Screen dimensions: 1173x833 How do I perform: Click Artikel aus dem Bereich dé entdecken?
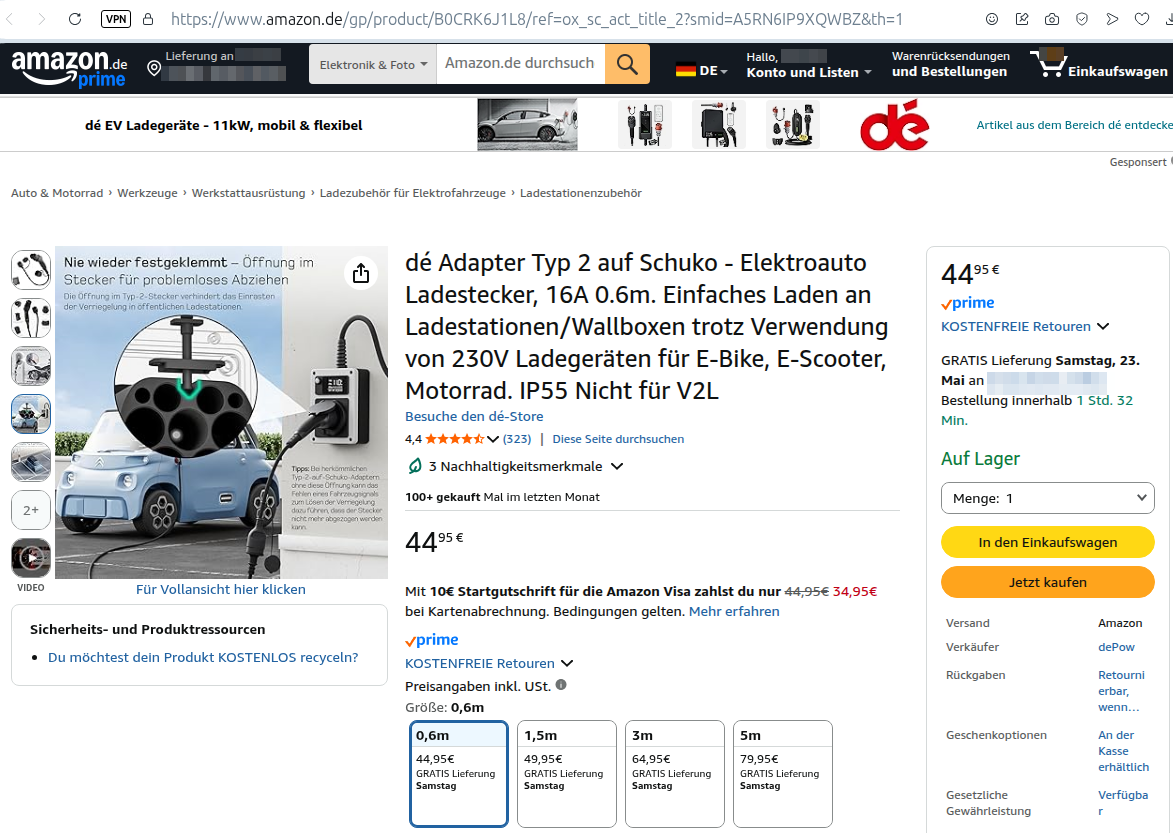(x=1074, y=125)
